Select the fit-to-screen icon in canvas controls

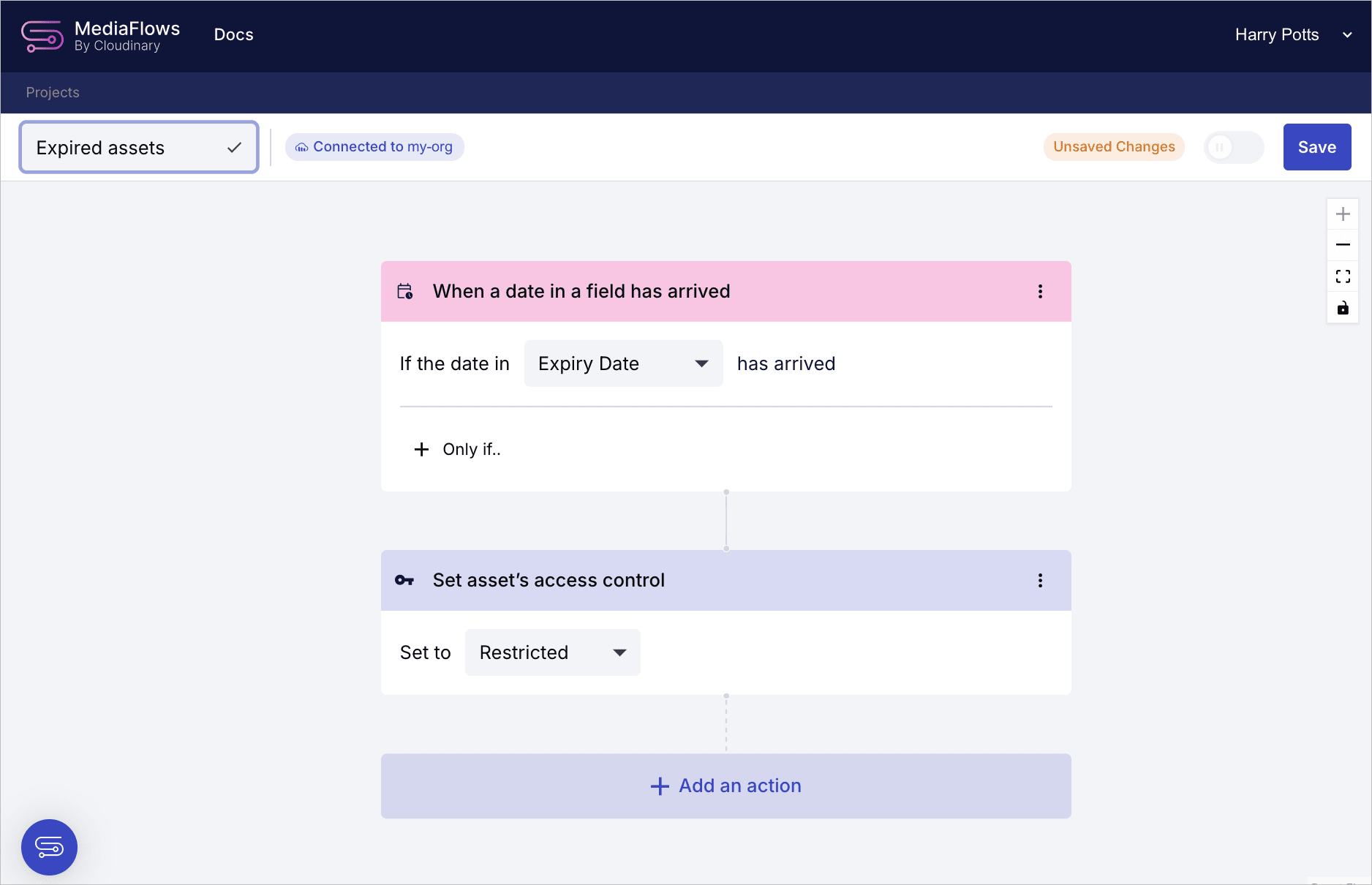click(x=1343, y=276)
